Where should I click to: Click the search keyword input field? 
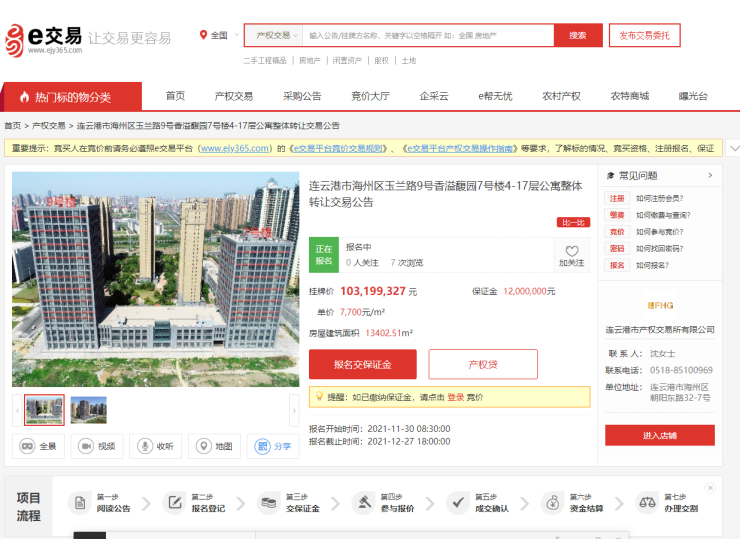point(427,35)
